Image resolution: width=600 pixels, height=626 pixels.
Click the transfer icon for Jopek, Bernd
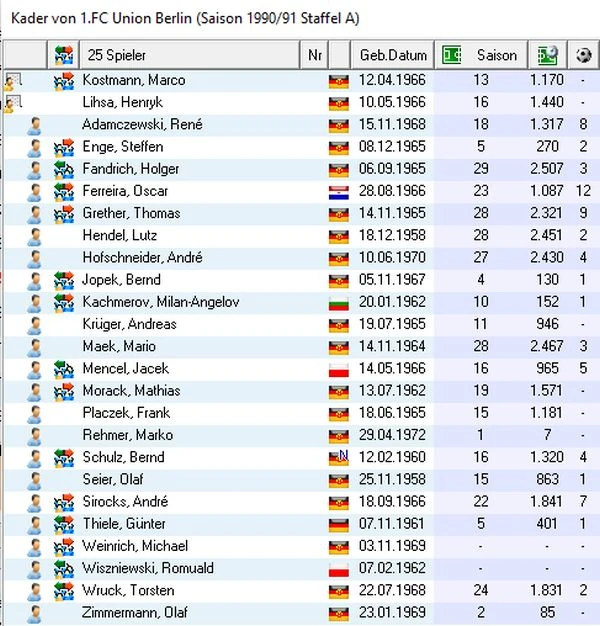coord(64,281)
